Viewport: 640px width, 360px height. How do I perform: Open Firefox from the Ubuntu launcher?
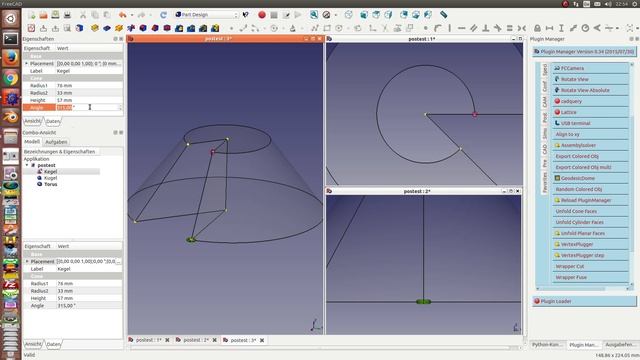coord(11,58)
